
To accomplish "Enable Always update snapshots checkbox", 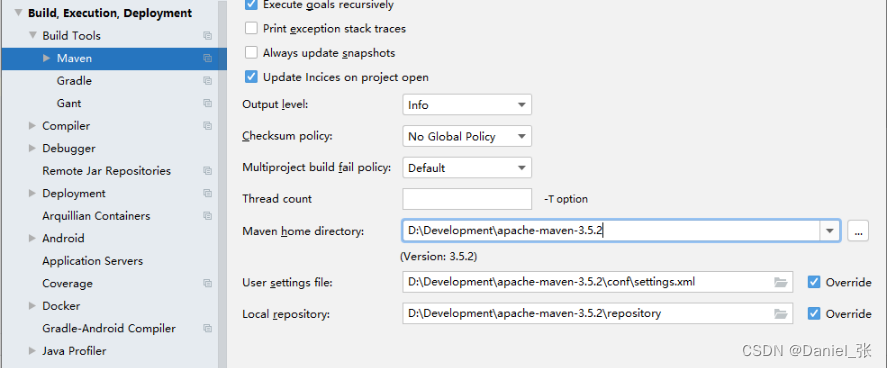I will click(251, 53).
